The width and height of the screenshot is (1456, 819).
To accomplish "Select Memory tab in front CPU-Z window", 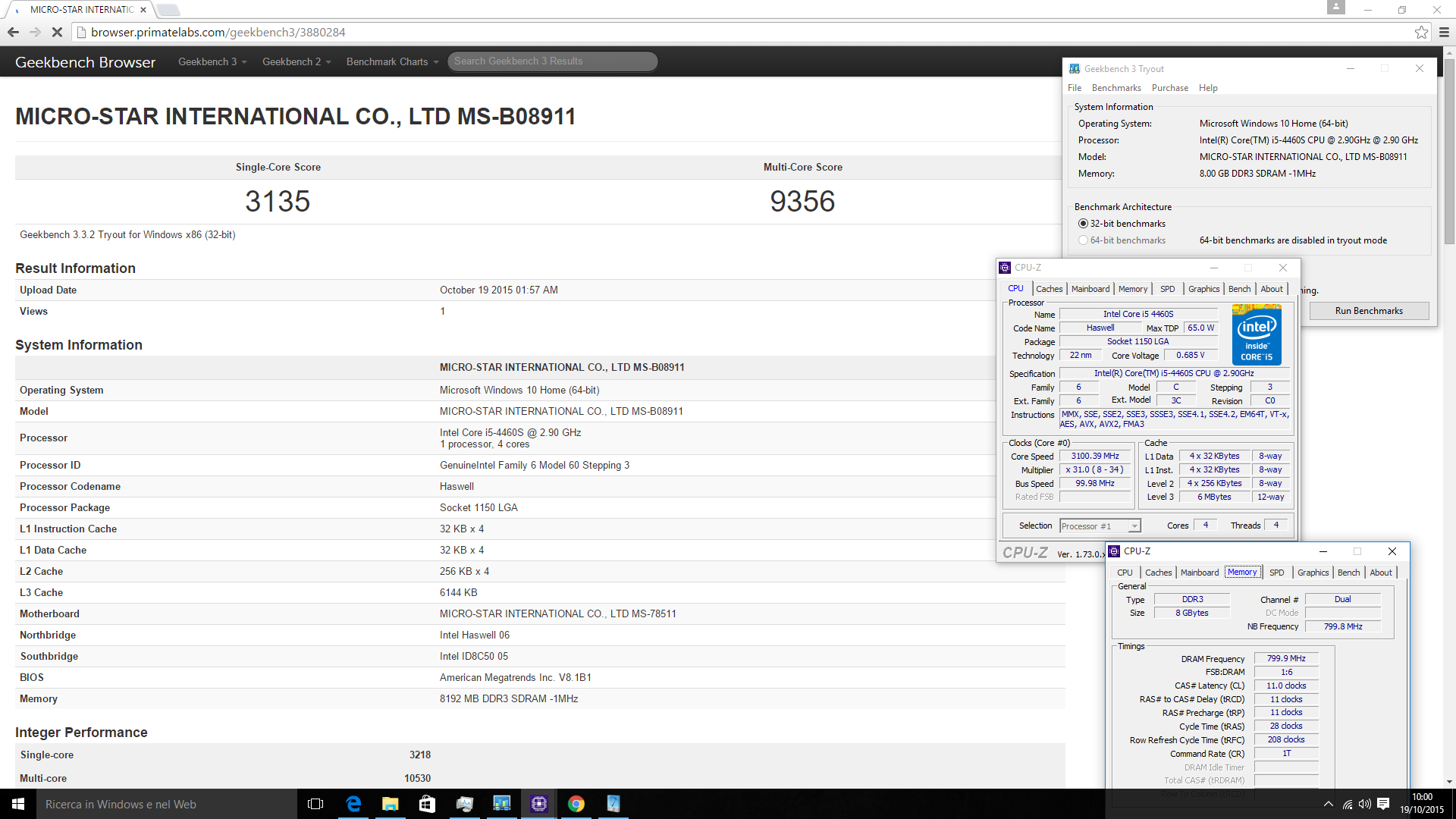I will click(x=1242, y=573).
